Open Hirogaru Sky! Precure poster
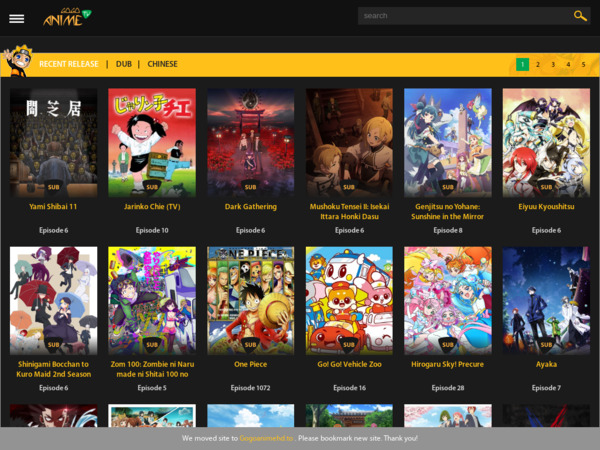Screen dimensions: 600x450 [x=448, y=300]
